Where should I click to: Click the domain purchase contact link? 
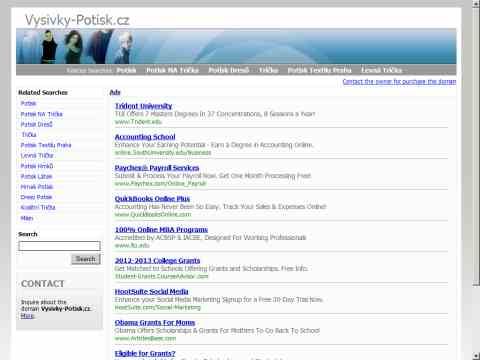click(x=399, y=82)
